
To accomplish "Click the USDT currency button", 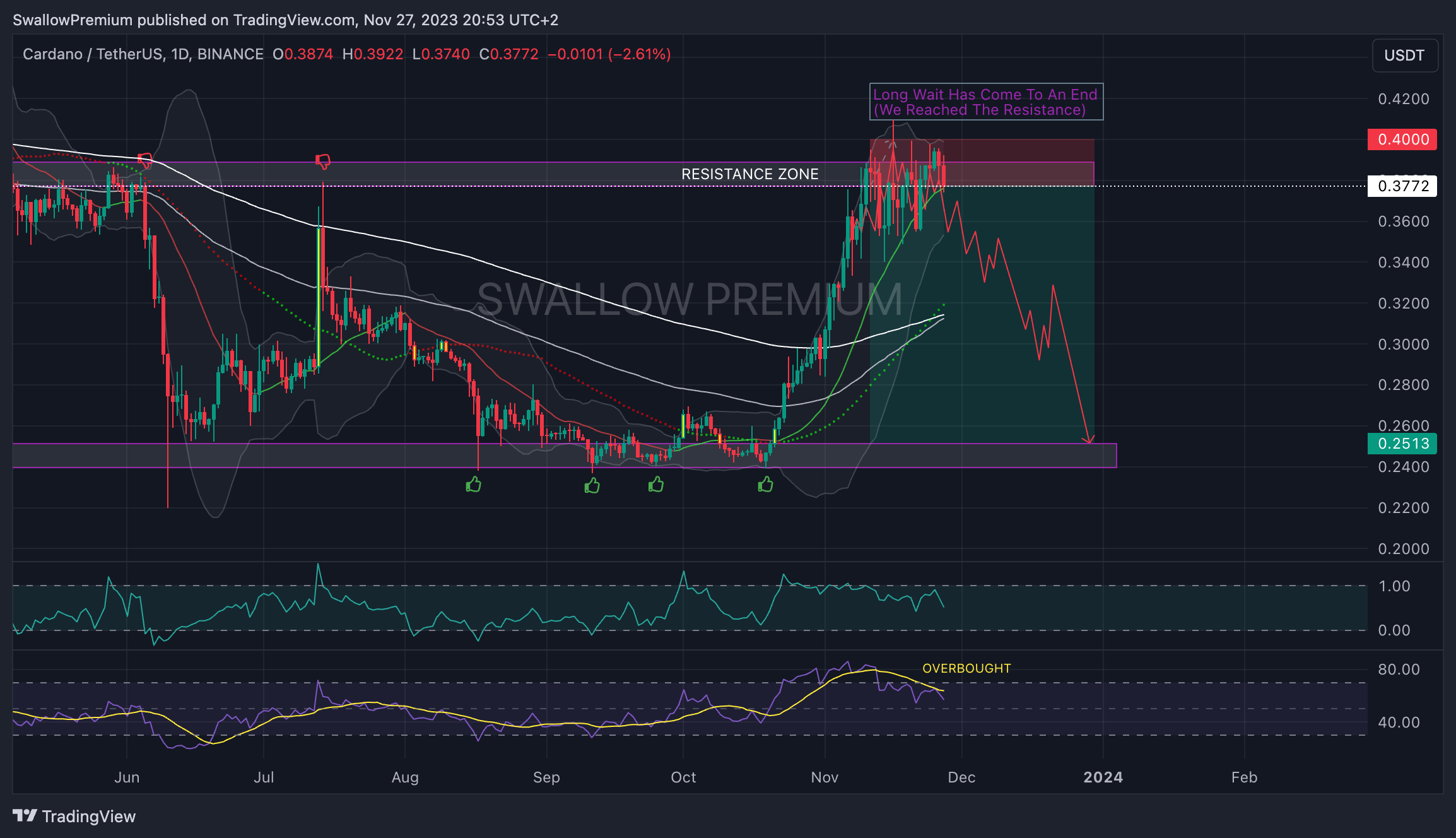I will point(1405,56).
